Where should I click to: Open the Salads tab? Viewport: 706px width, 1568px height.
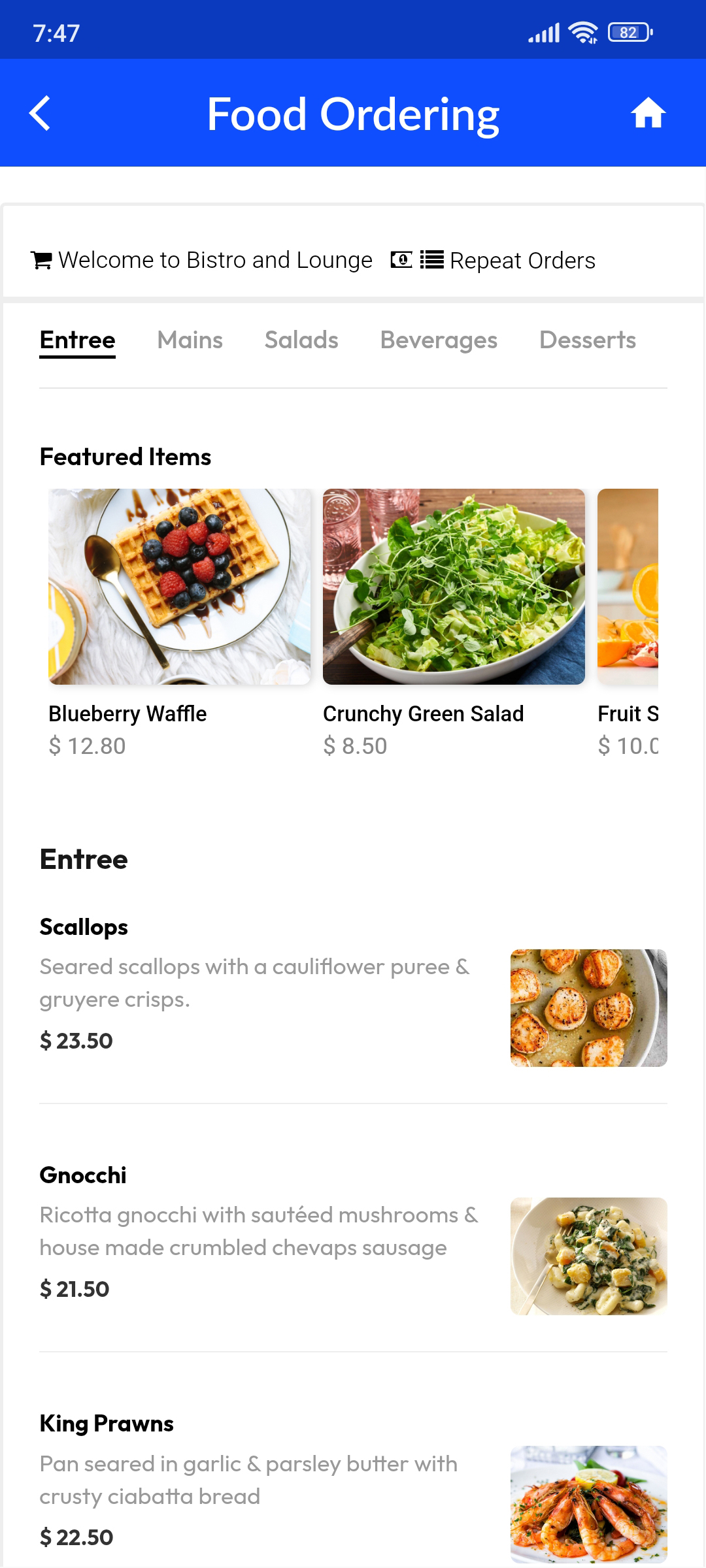(x=301, y=340)
